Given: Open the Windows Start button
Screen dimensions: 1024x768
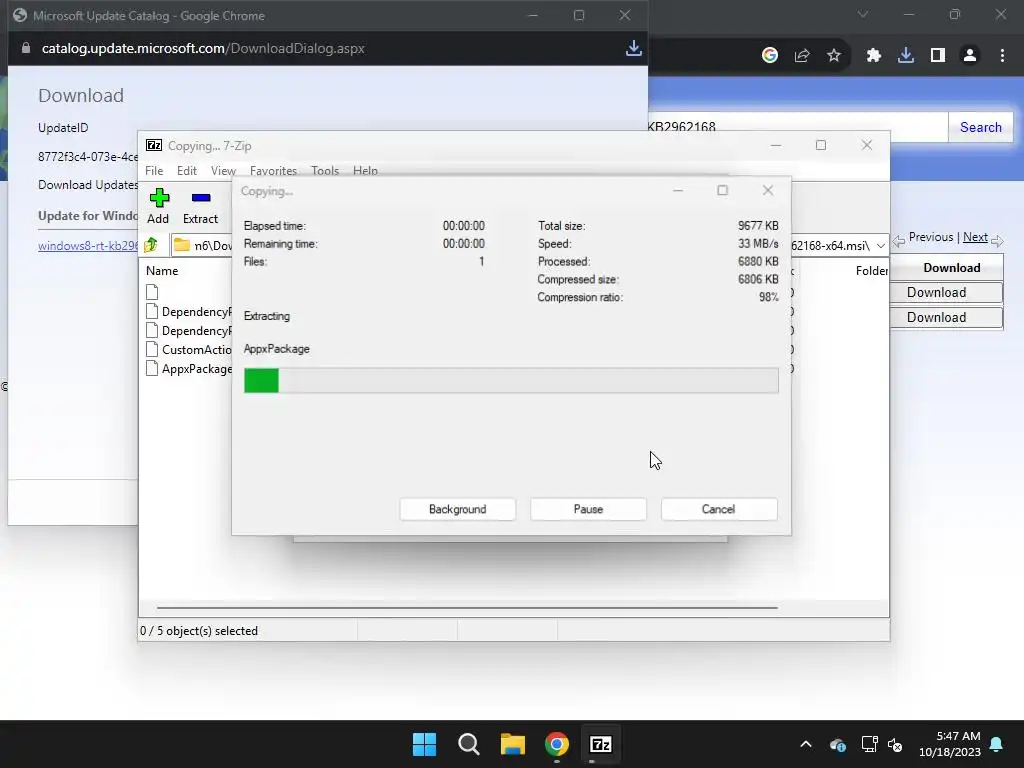Looking at the screenshot, I should tap(424, 744).
